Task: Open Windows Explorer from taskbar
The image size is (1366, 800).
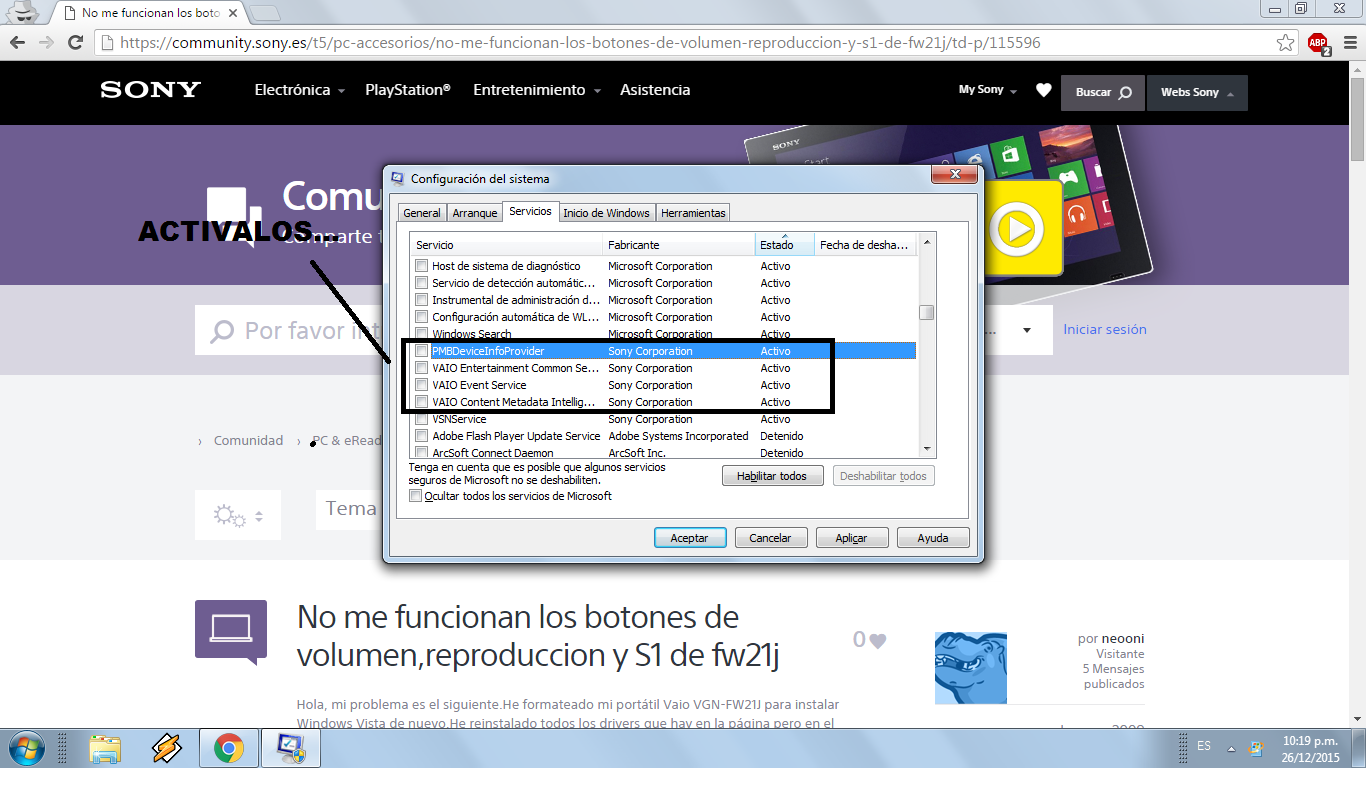Action: (105, 748)
